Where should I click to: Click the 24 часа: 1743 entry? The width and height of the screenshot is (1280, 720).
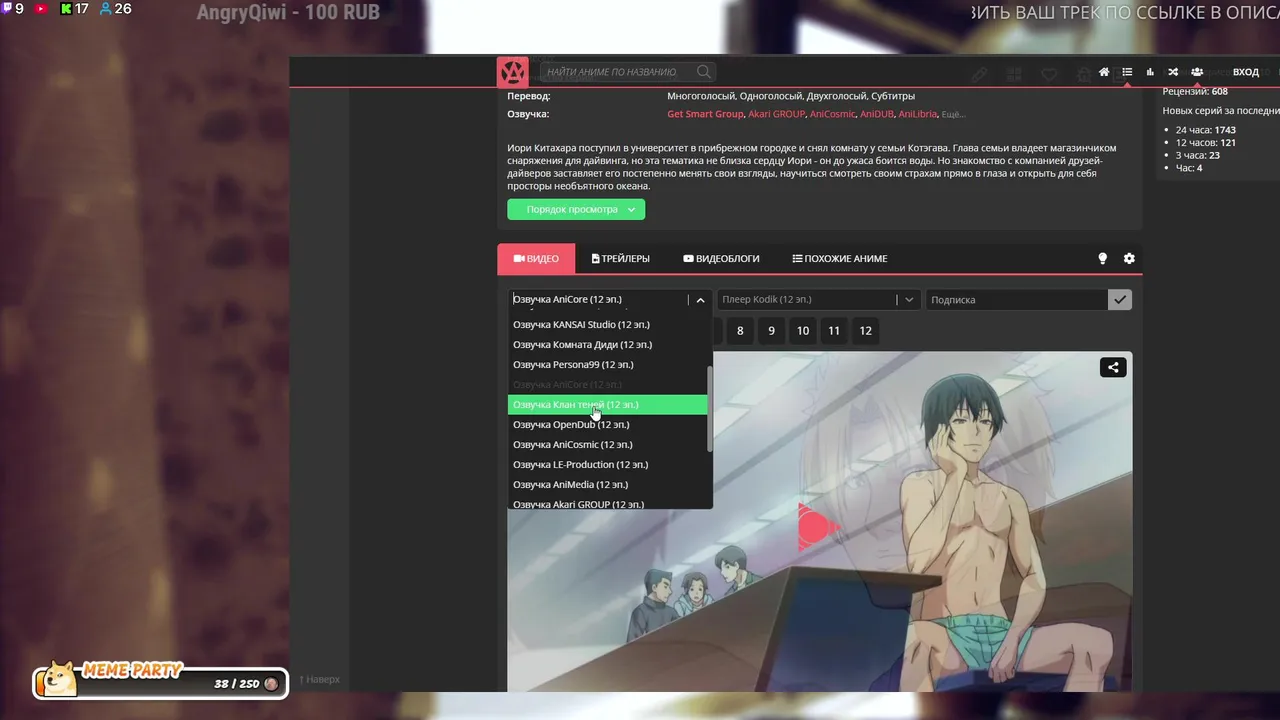(x=1206, y=130)
